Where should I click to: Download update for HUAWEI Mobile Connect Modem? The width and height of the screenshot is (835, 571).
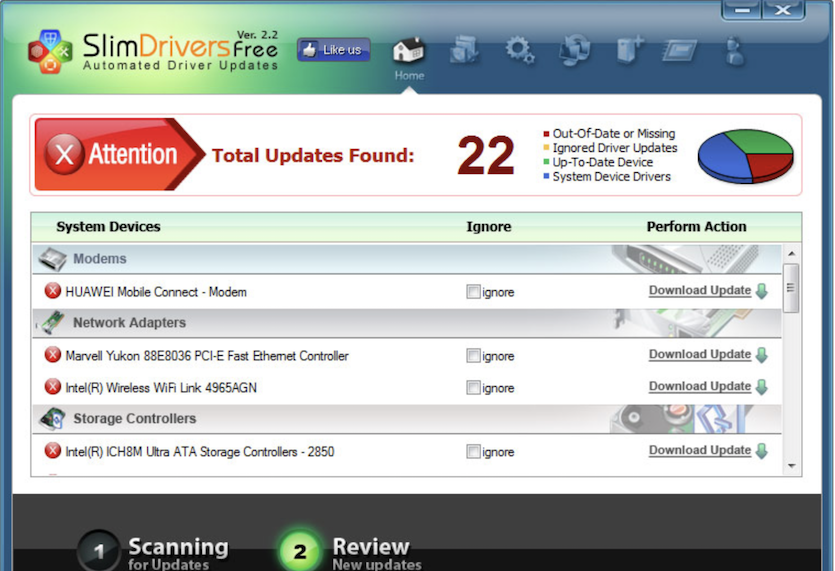[x=700, y=291]
